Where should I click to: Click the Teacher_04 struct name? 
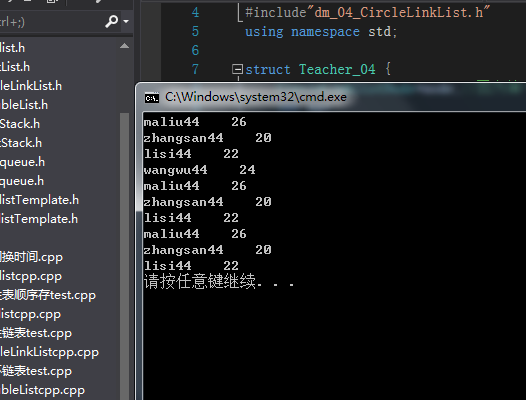337,69
